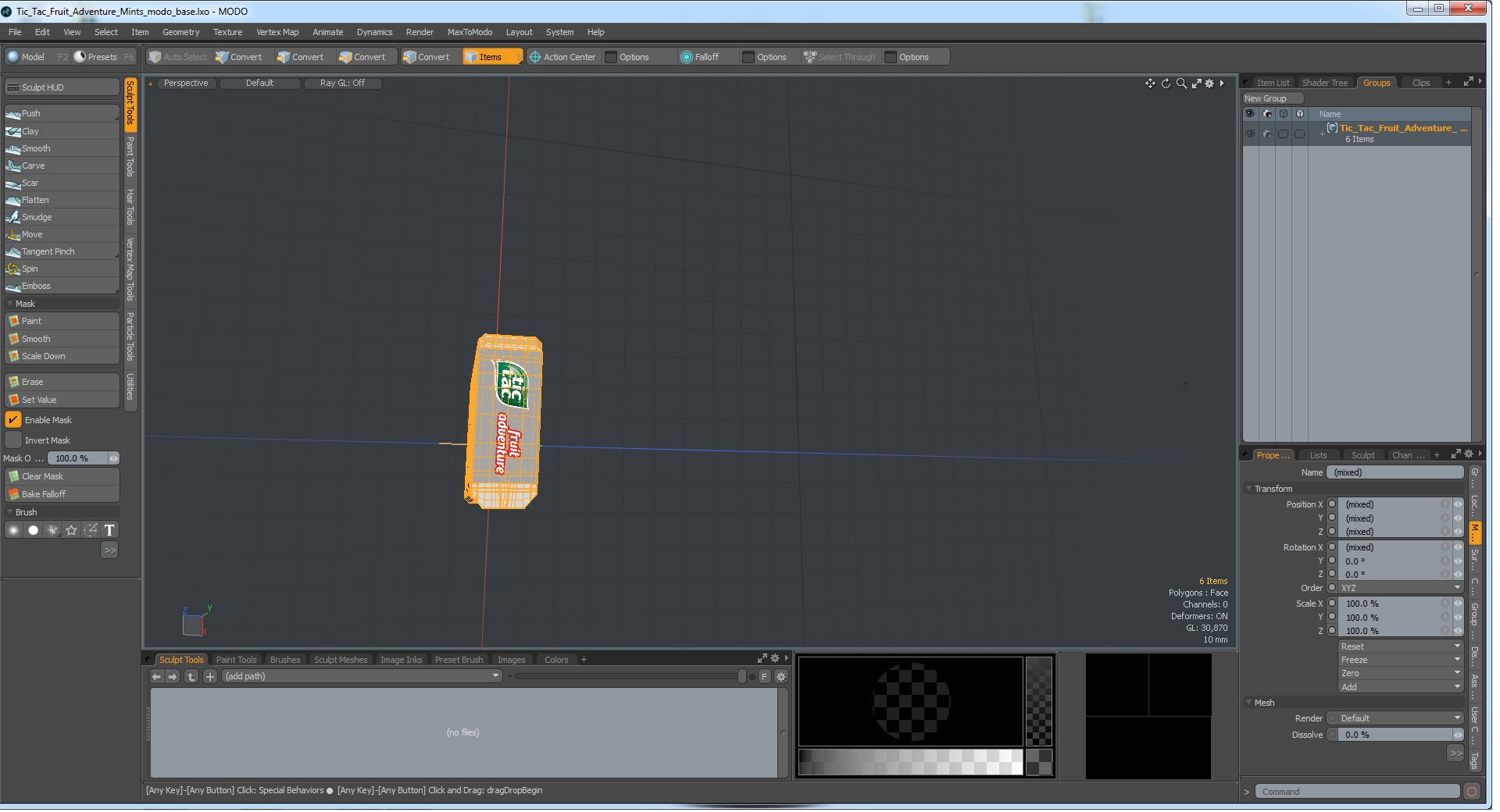Open the viewport settings gear
1500x812 pixels.
click(1209, 84)
